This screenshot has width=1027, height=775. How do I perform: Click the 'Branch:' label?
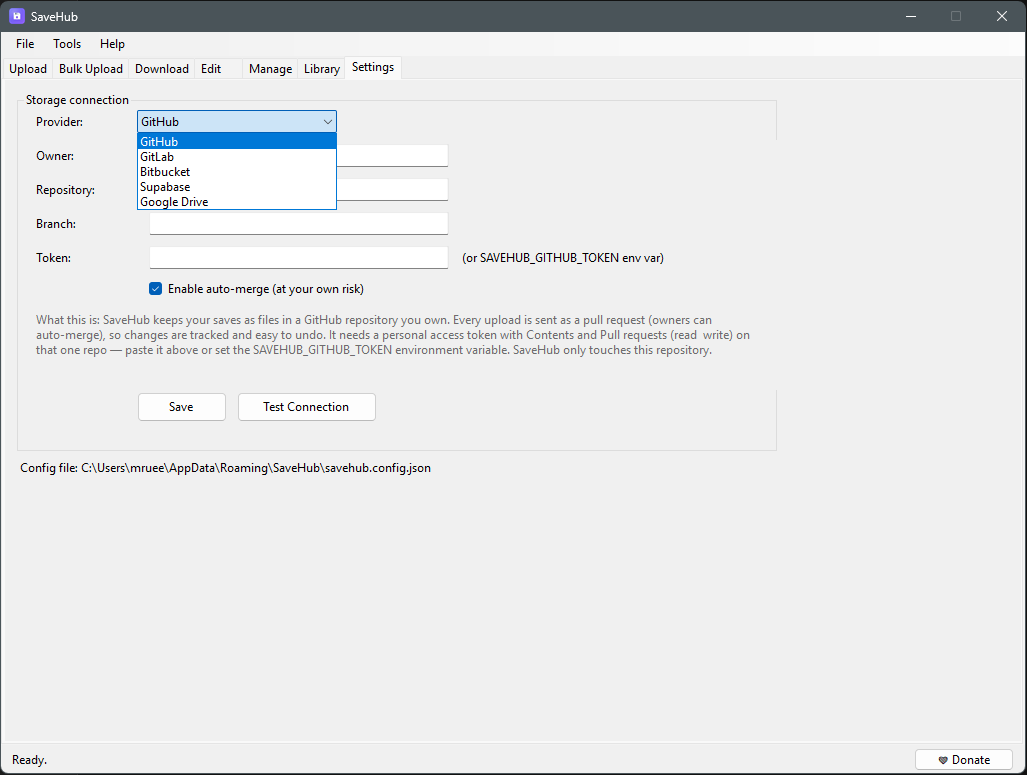(x=56, y=223)
